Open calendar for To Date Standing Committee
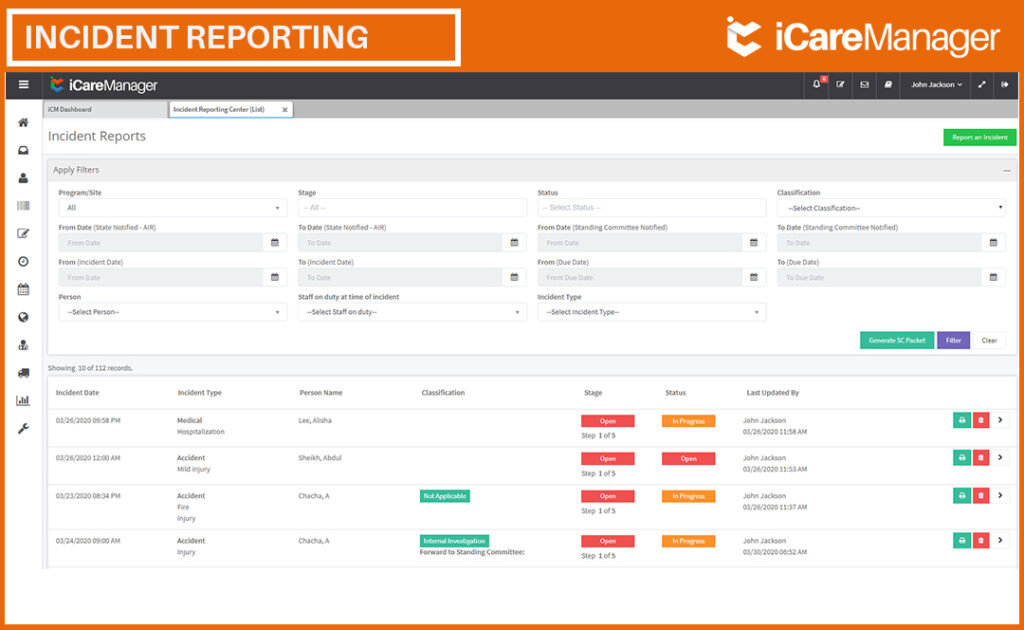 pos(993,242)
